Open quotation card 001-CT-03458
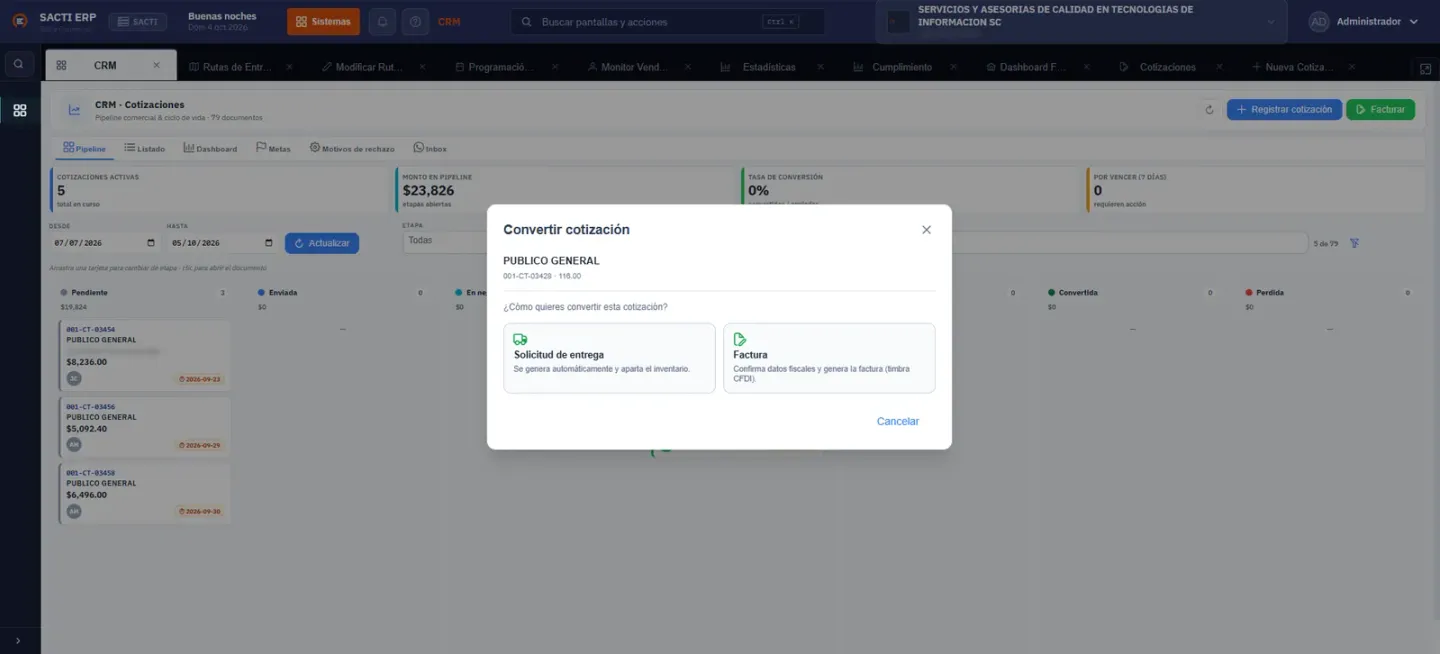Screen dimensions: 1440x654 145,493
